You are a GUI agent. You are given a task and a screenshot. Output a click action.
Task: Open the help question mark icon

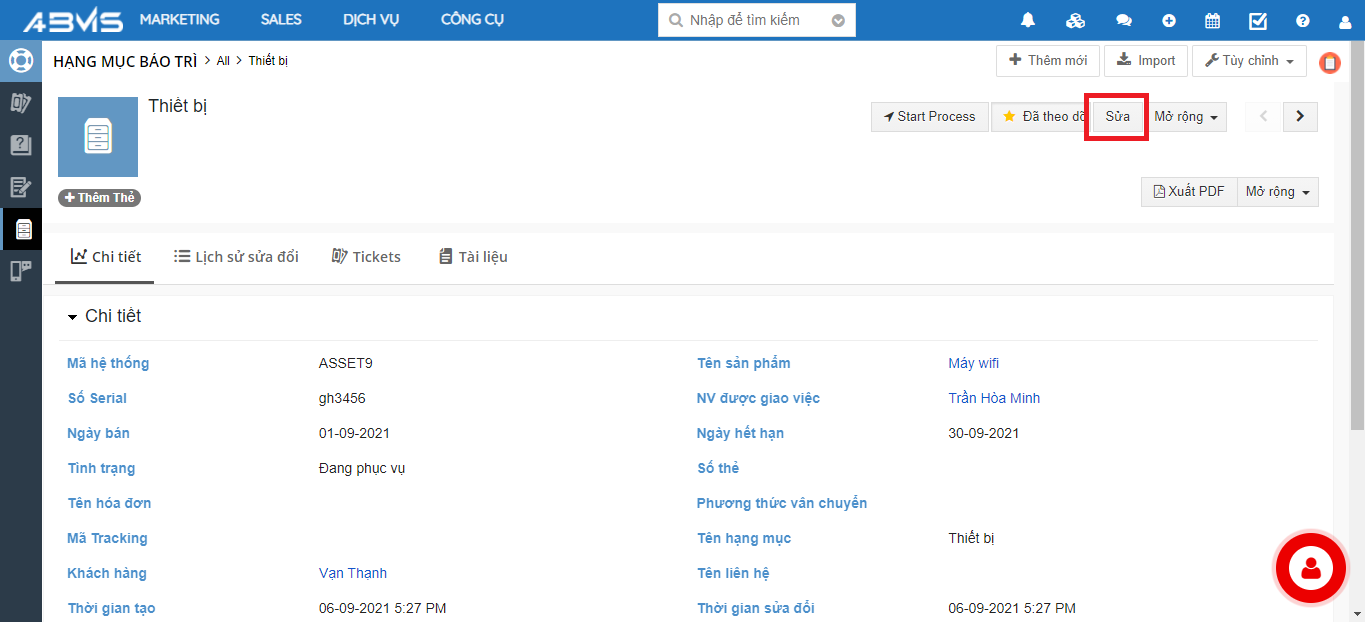1302,21
